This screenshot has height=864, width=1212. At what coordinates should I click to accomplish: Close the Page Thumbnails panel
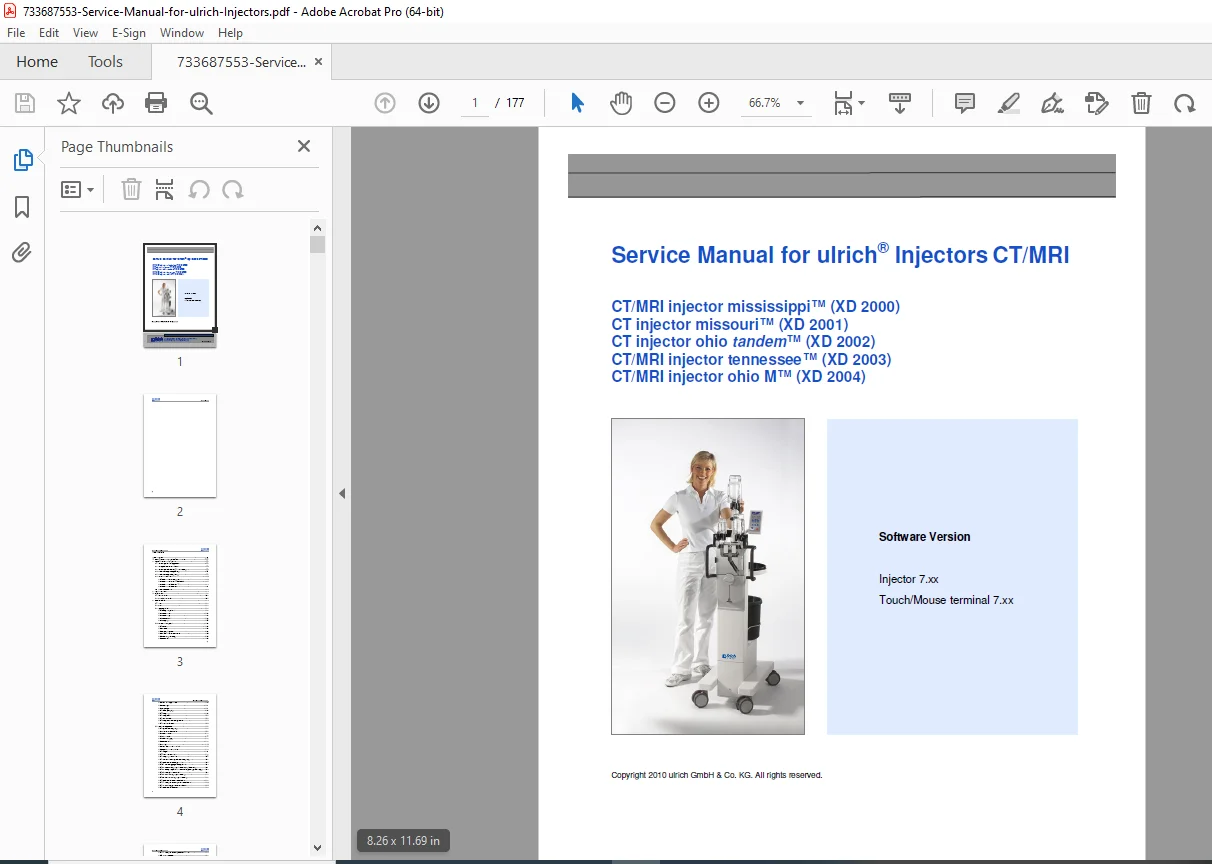coord(304,146)
